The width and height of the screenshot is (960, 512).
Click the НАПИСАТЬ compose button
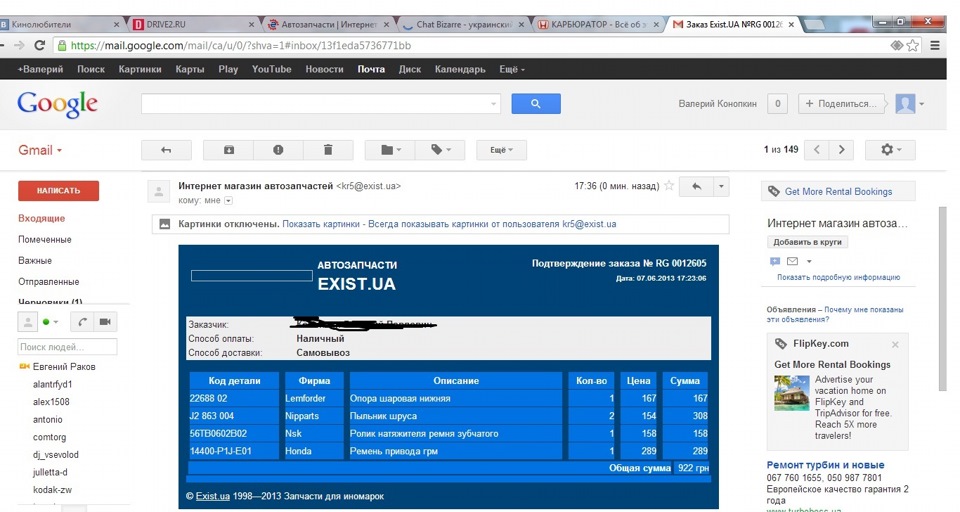(58, 190)
